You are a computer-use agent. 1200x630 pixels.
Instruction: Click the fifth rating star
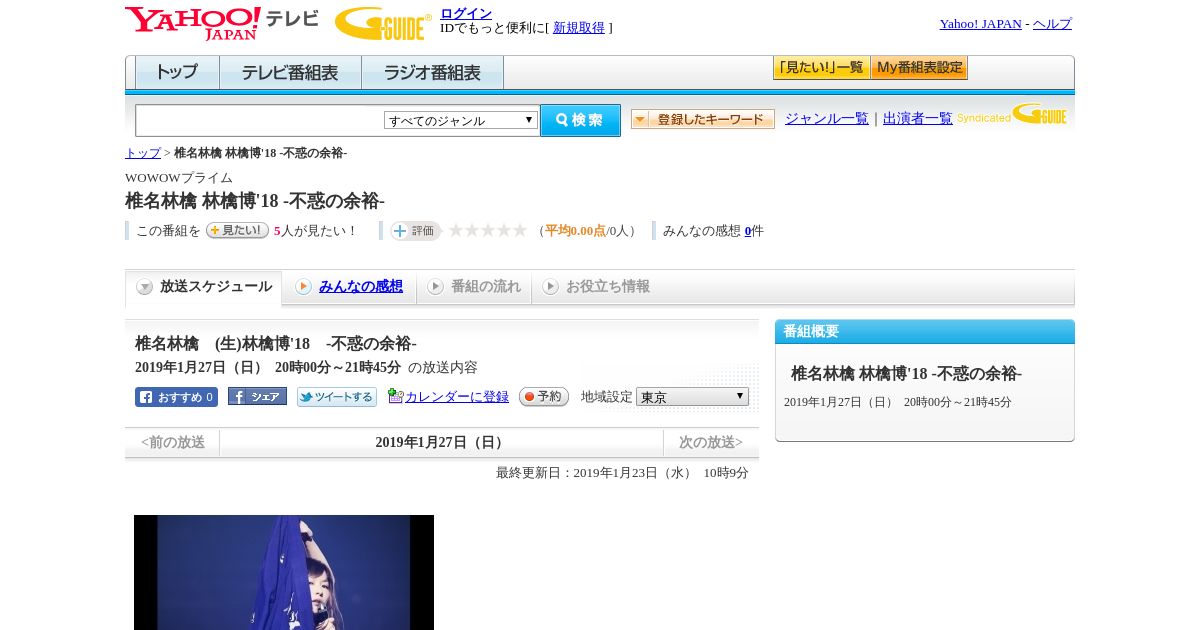[520, 230]
